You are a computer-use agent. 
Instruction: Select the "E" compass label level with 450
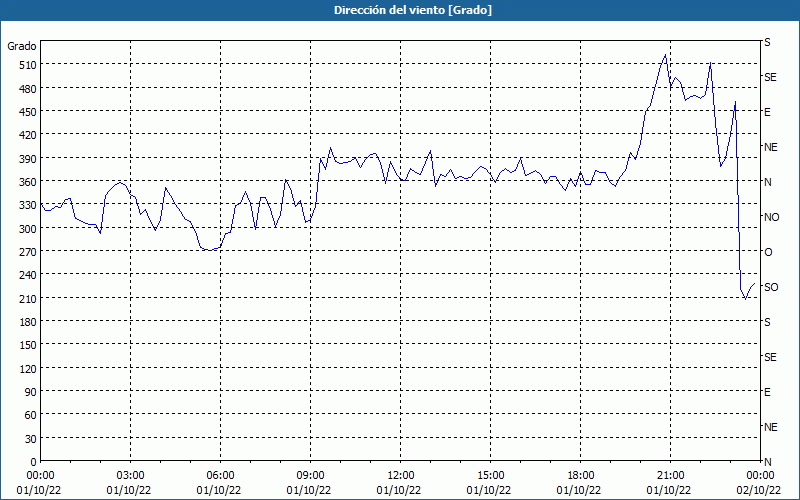pos(767,112)
